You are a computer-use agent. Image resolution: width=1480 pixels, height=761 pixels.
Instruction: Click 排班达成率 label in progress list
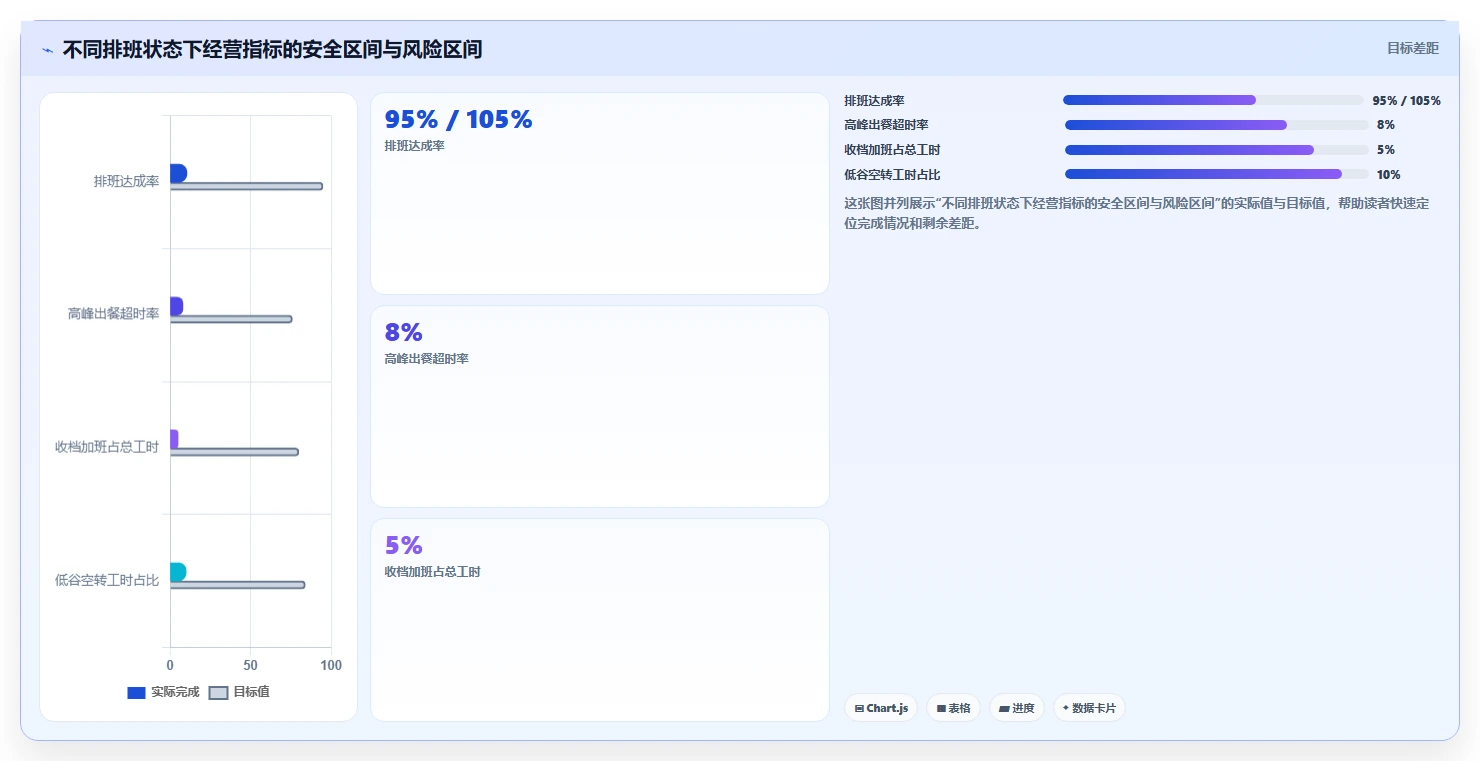coord(874,101)
